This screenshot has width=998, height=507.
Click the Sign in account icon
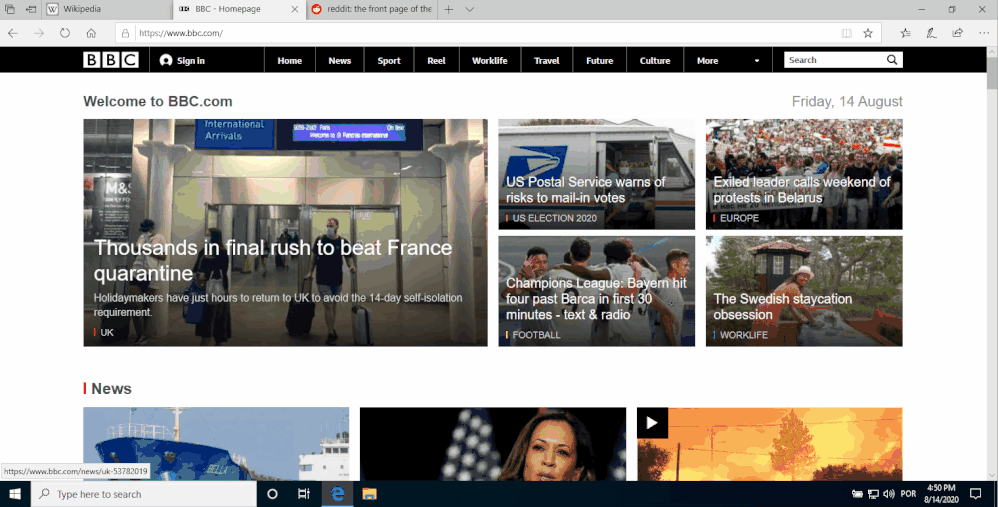pyautogui.click(x=166, y=60)
